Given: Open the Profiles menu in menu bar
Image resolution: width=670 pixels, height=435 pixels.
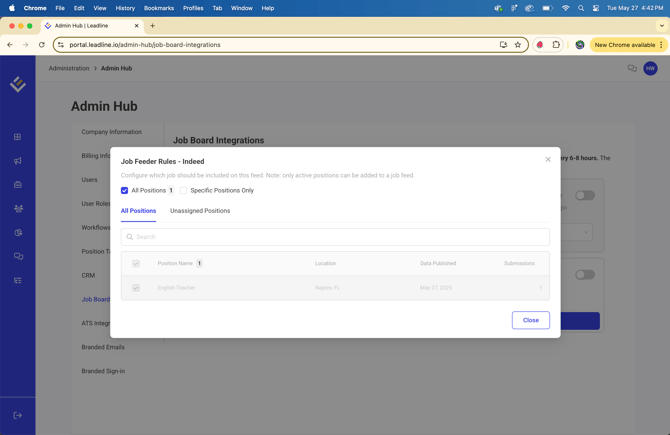Looking at the screenshot, I should point(193,8).
